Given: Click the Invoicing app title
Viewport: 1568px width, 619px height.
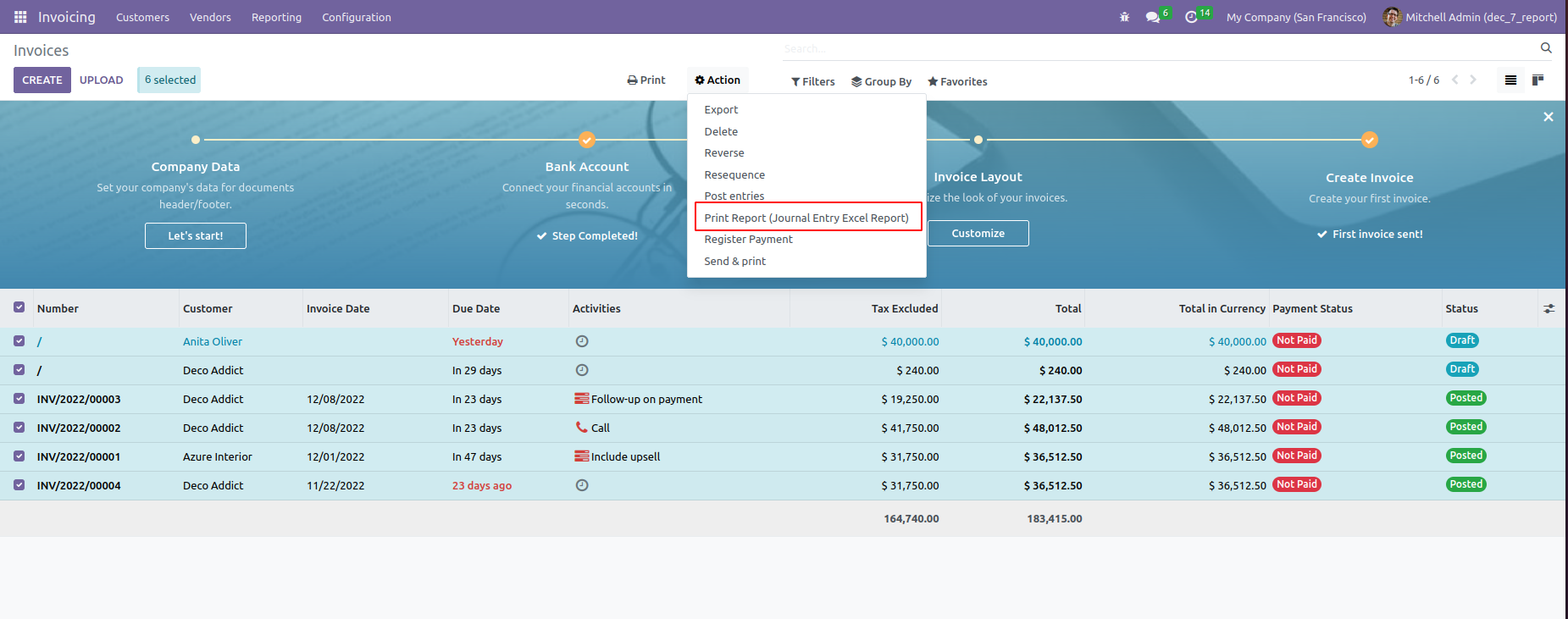Looking at the screenshot, I should click(x=67, y=17).
